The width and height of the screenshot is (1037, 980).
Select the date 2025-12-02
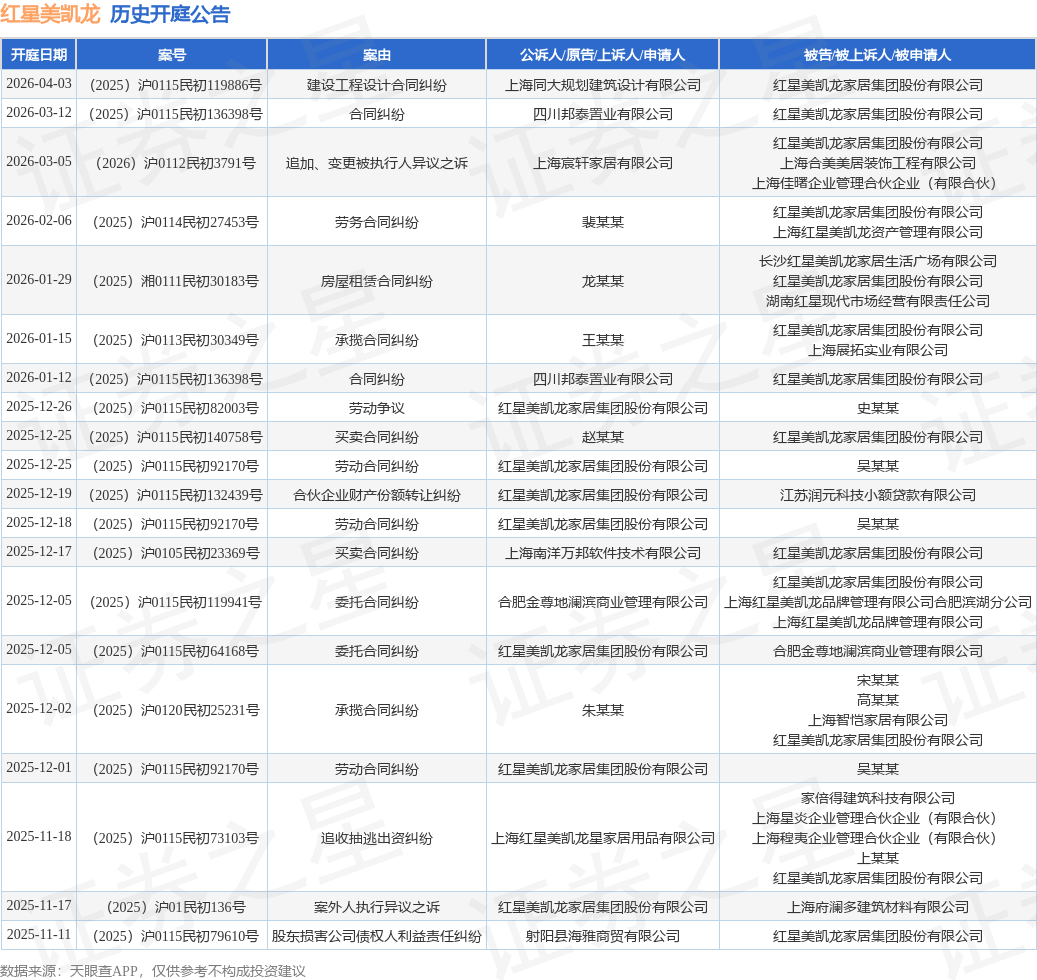[x=39, y=708]
